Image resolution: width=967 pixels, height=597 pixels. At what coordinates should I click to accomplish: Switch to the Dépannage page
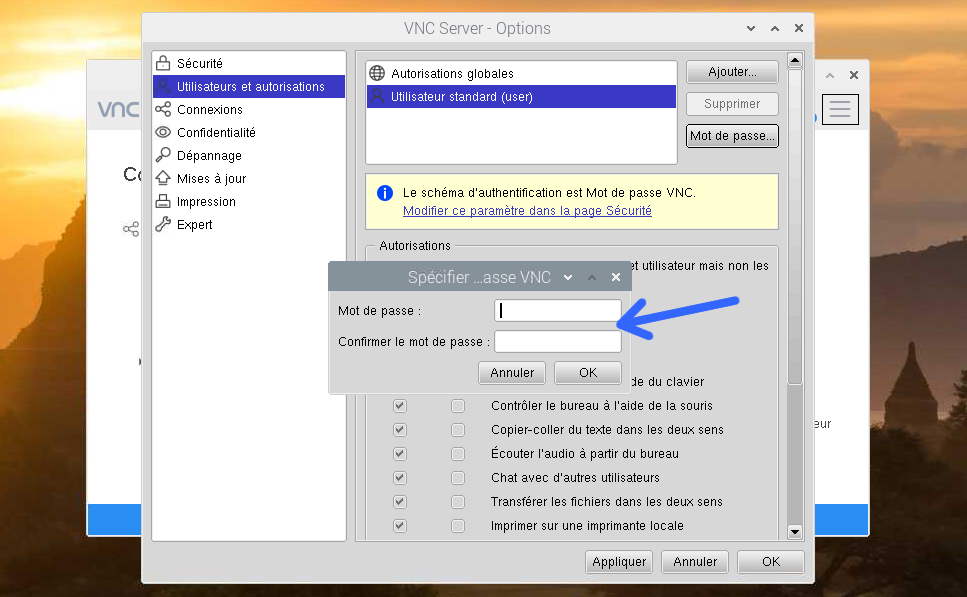coord(249,155)
